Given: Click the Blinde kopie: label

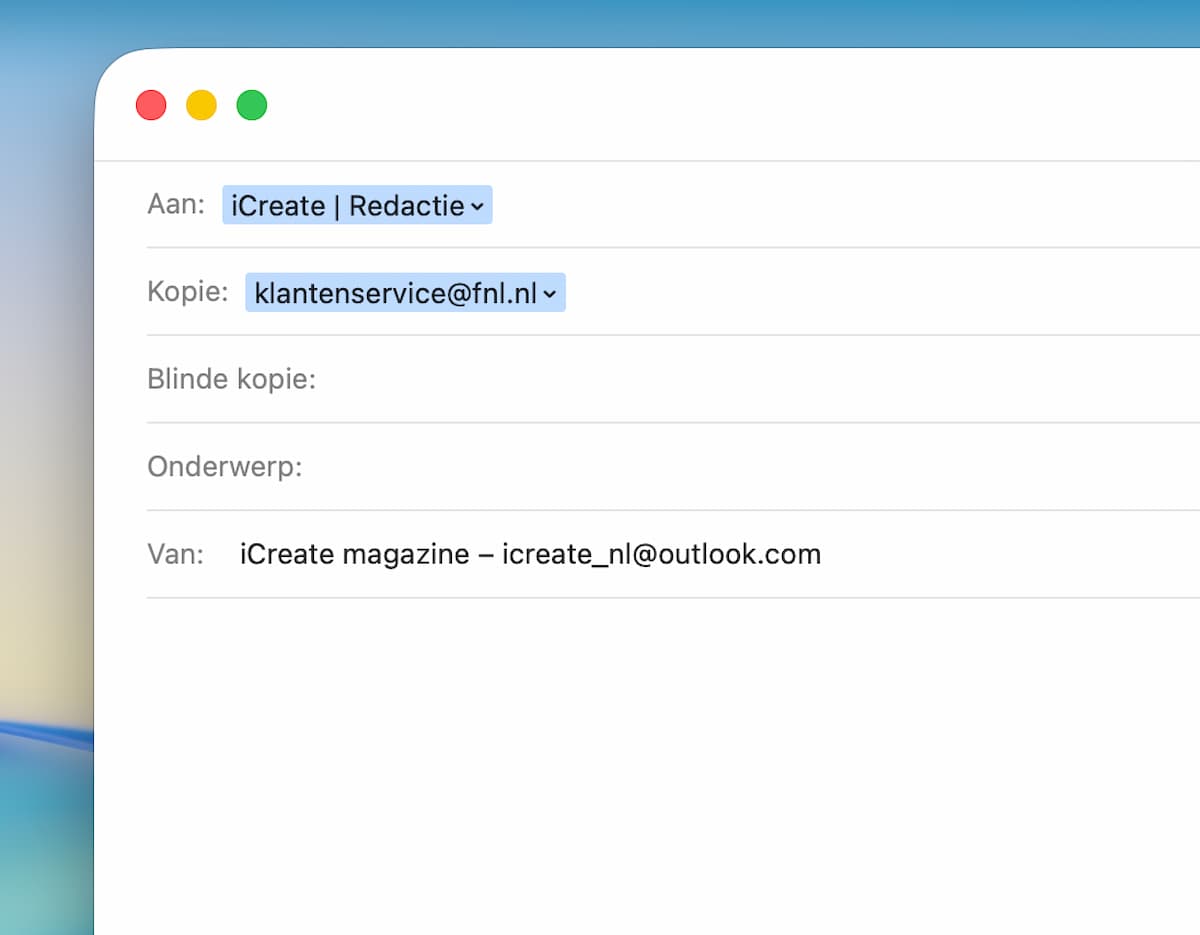Looking at the screenshot, I should pyautogui.click(x=231, y=380).
